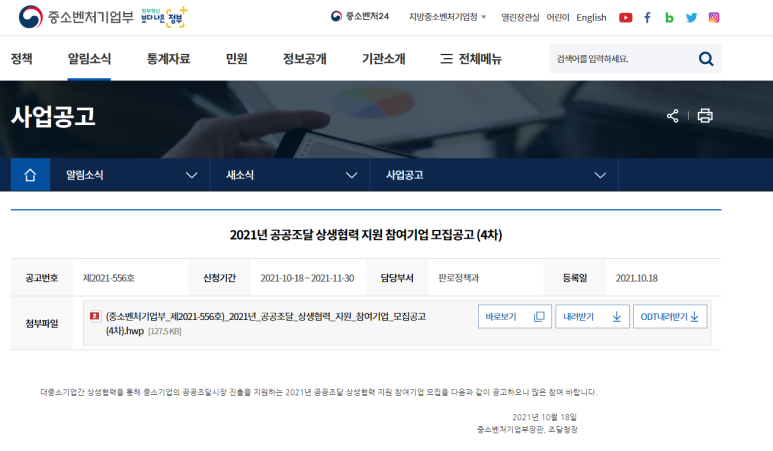
Task: Click the search magnifier icon
Action: tap(706, 59)
